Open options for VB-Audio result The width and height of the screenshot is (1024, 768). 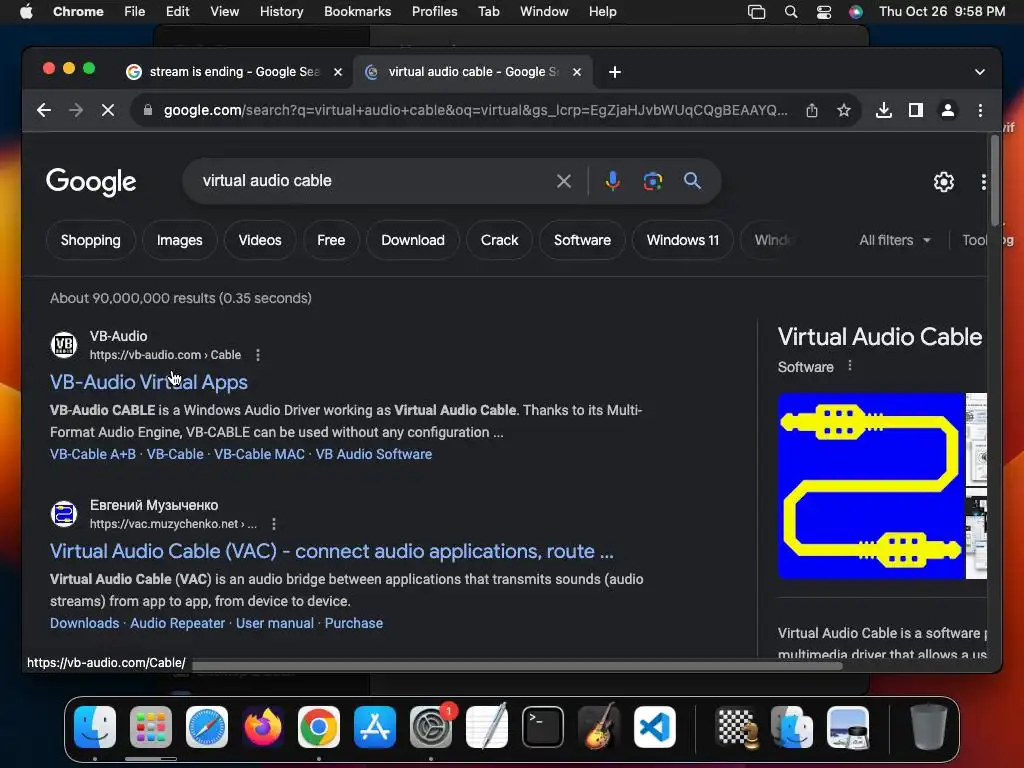click(x=258, y=355)
